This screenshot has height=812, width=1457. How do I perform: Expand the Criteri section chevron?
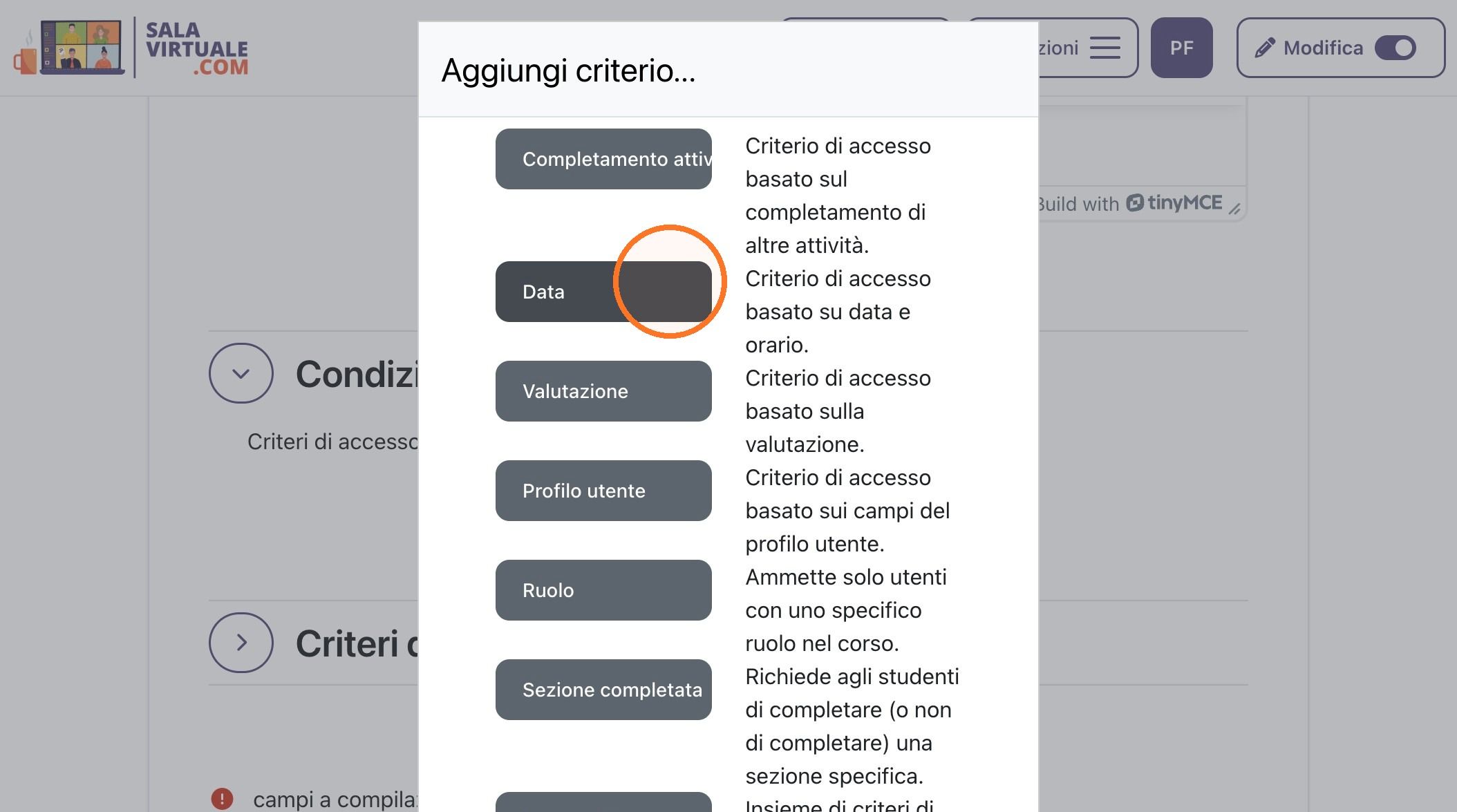tap(241, 643)
